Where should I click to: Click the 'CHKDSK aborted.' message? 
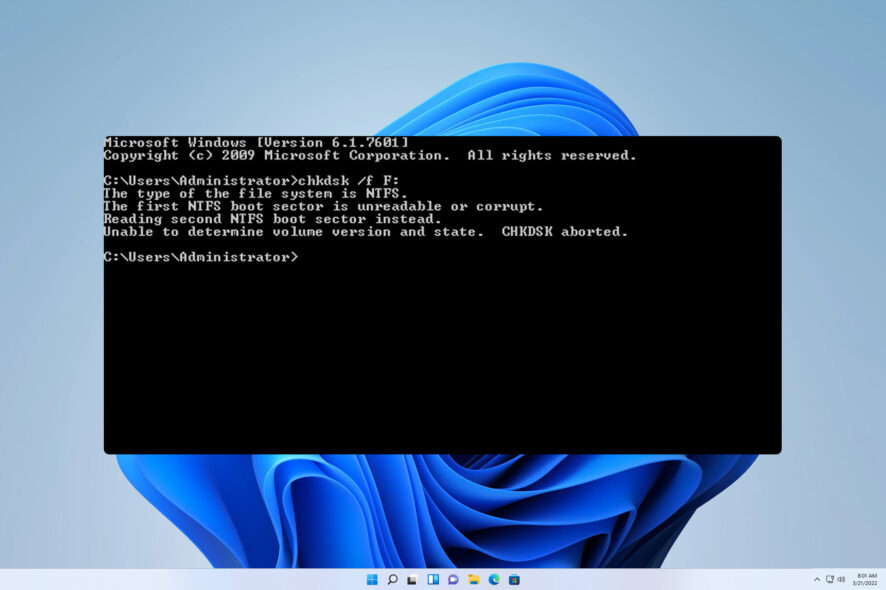point(564,232)
